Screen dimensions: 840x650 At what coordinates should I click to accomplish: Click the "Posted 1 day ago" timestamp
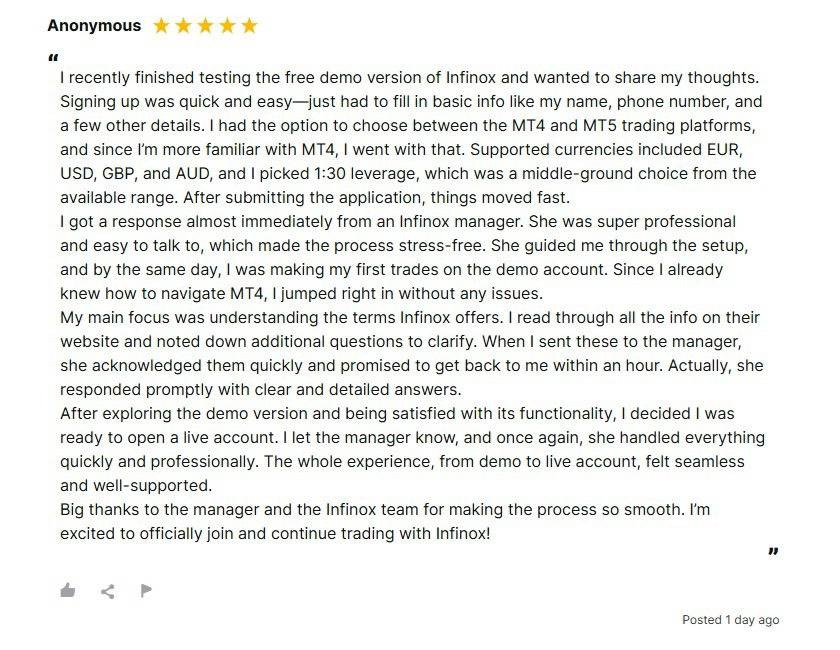(730, 620)
